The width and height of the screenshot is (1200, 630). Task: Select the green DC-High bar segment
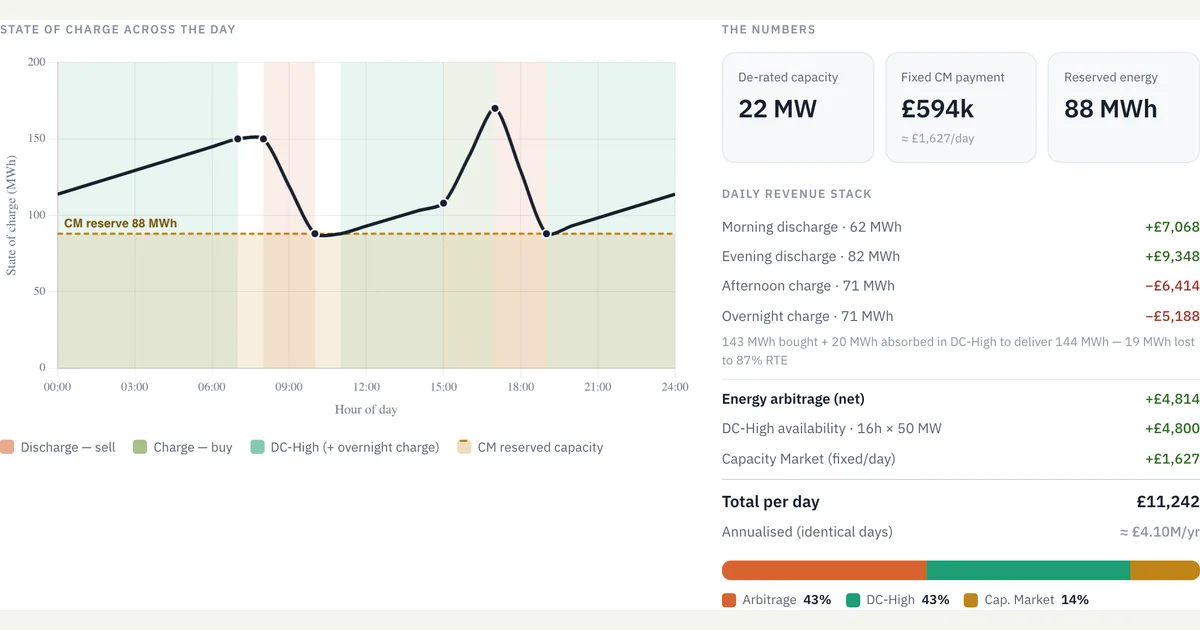(1028, 570)
